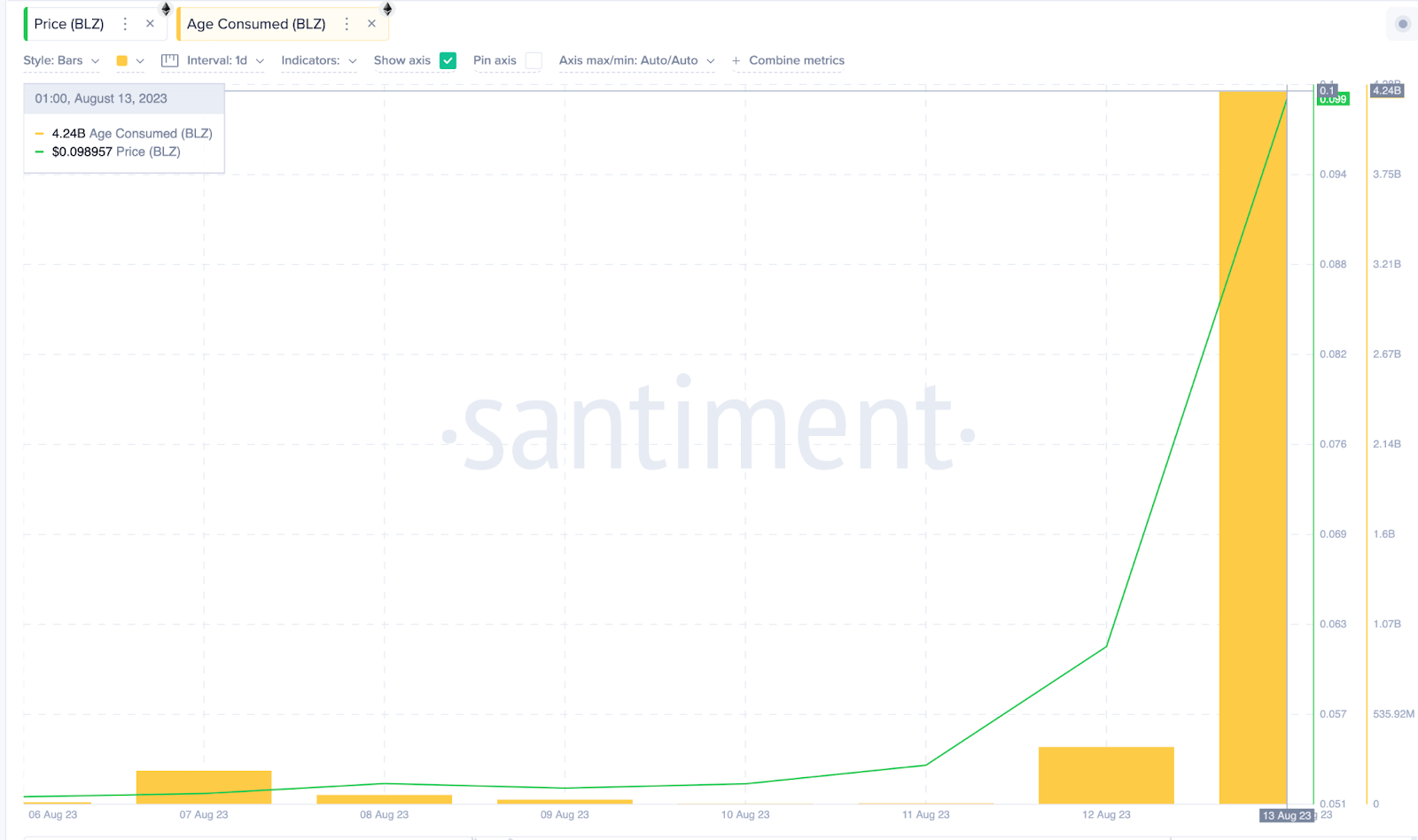1418x840 pixels.
Task: Remove the Age Consumed (BLZ) metric with its X
Action: pyautogui.click(x=371, y=24)
